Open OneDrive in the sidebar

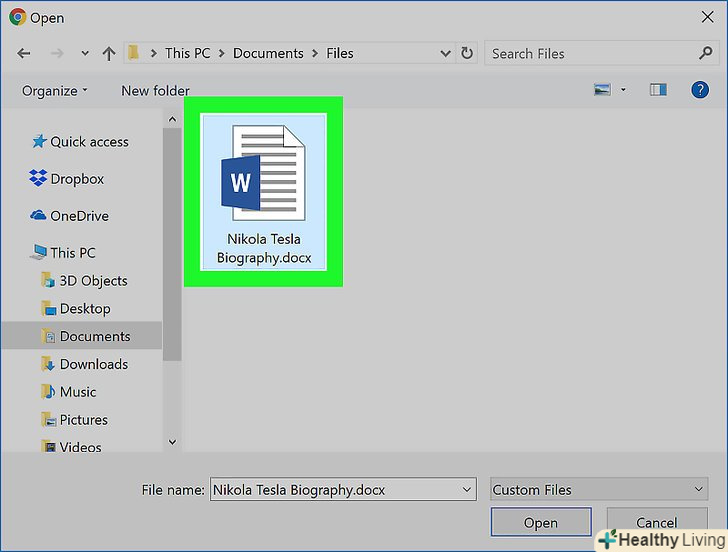pyautogui.click(x=79, y=216)
